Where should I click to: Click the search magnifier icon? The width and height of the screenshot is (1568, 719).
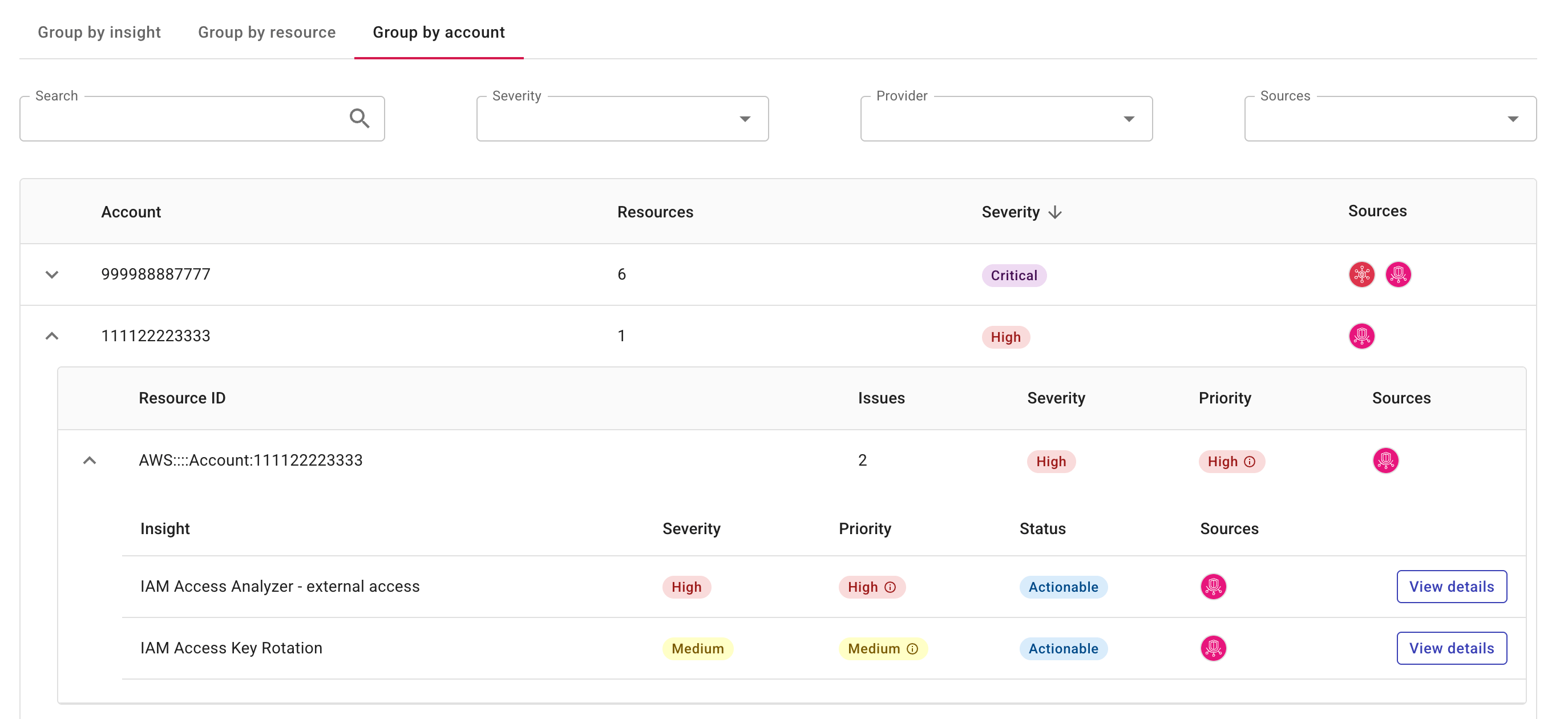pos(359,118)
